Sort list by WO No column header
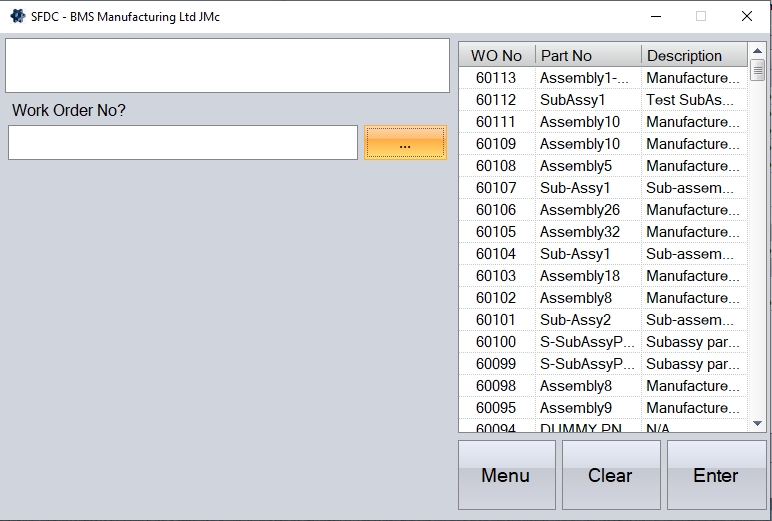Screen dimensions: 772x521 pos(497,56)
